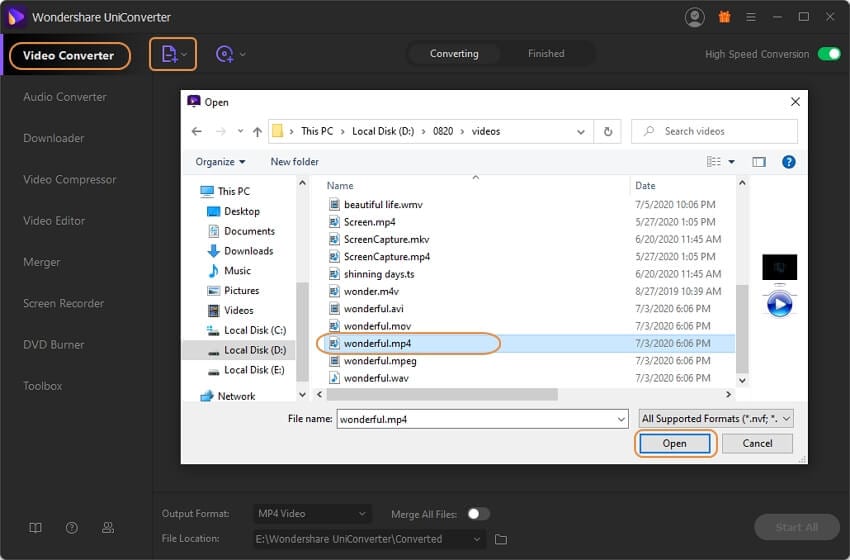Click the Back arrow in Open dialog

tap(197, 131)
